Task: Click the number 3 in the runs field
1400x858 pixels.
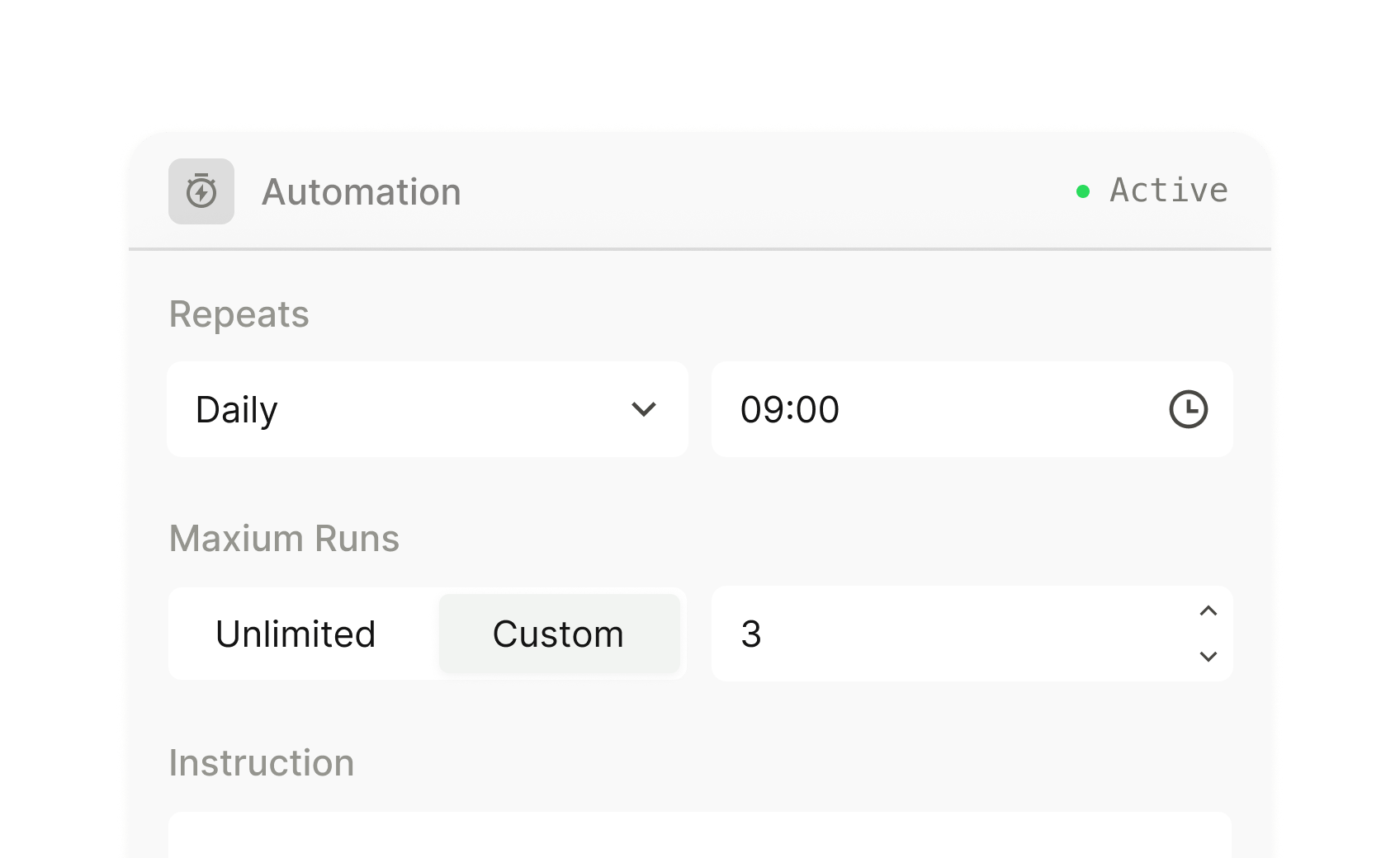Action: point(751,634)
